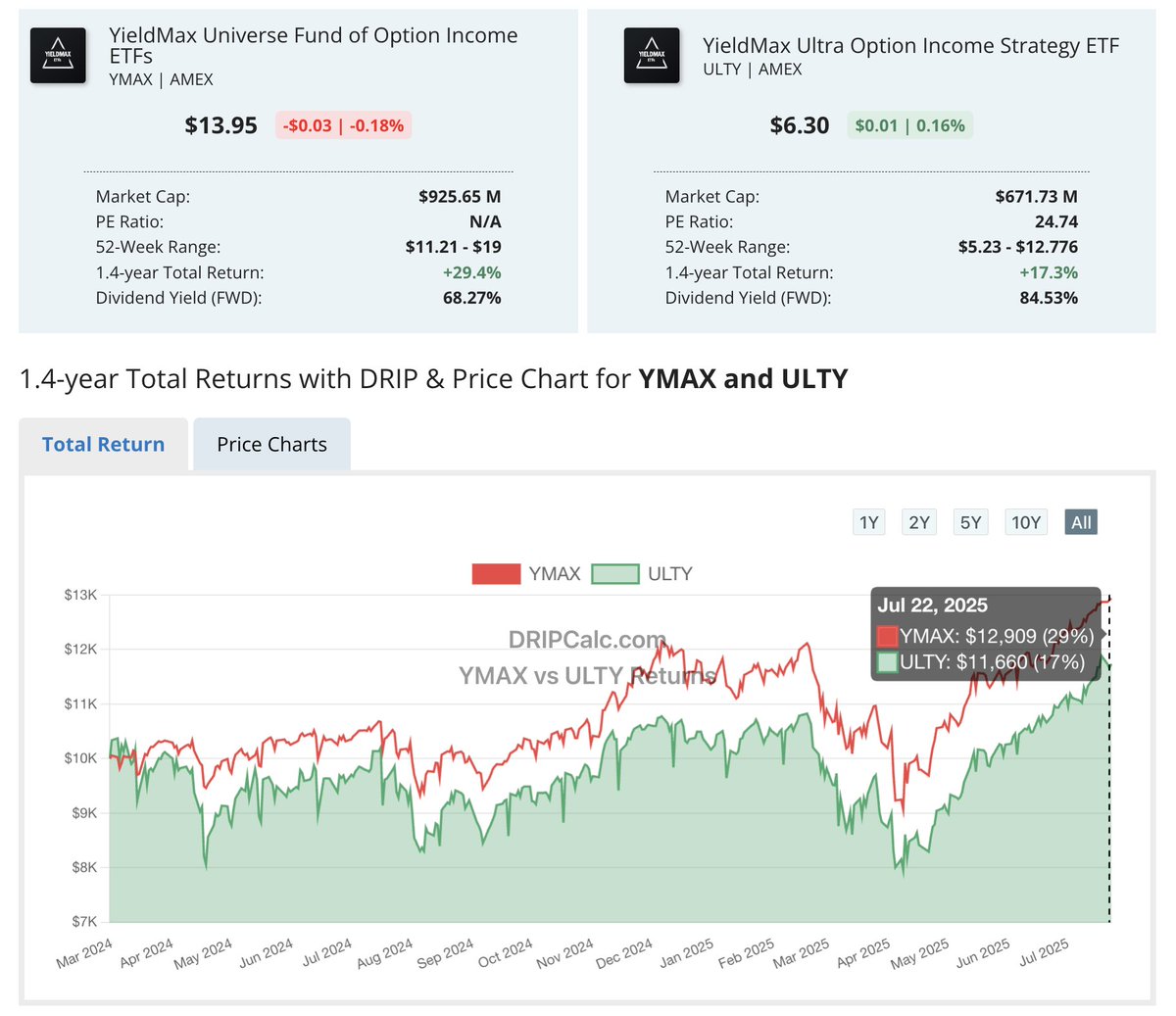
Task: Select the 1Y time range
Action: 869,522
